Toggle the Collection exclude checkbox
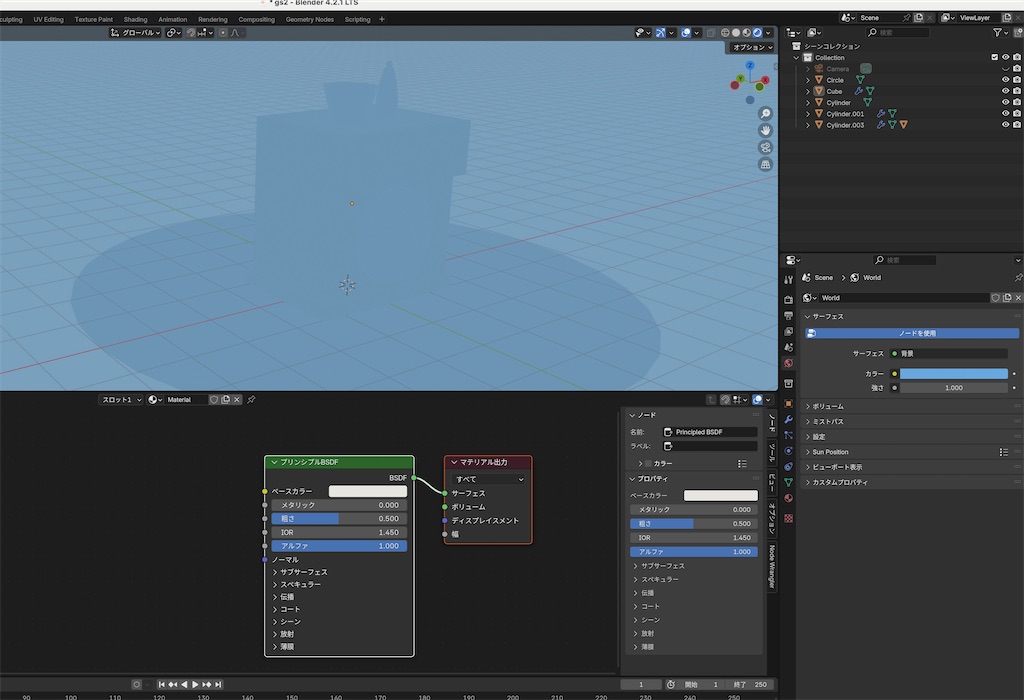Screen dimensions: 1024x700 [995, 57]
